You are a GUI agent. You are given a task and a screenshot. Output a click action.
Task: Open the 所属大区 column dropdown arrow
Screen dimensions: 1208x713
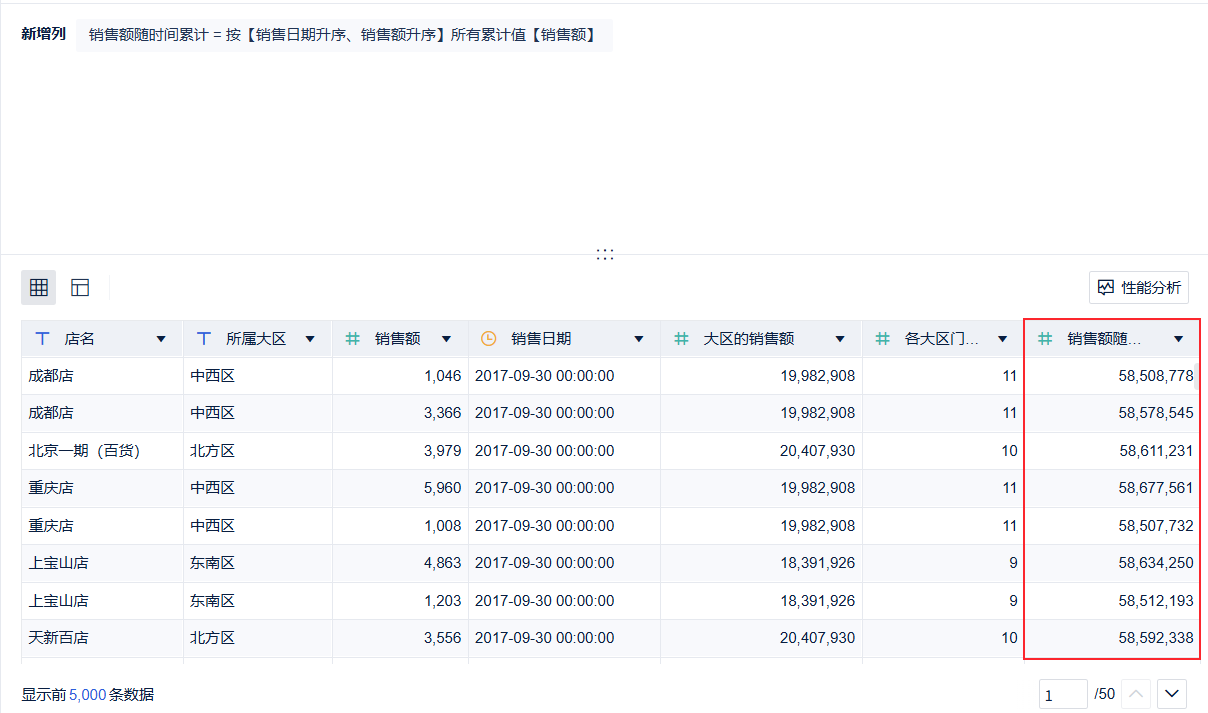tap(310, 339)
